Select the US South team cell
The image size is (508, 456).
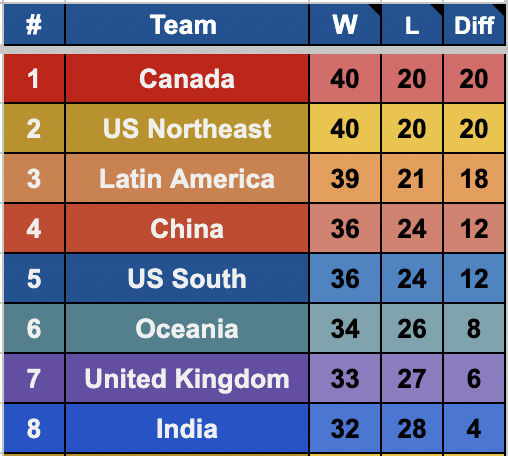187,278
